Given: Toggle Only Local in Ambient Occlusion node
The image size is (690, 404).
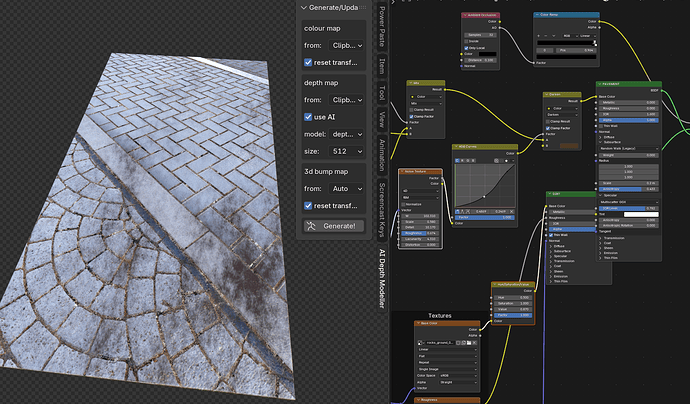Looking at the screenshot, I should point(466,48).
